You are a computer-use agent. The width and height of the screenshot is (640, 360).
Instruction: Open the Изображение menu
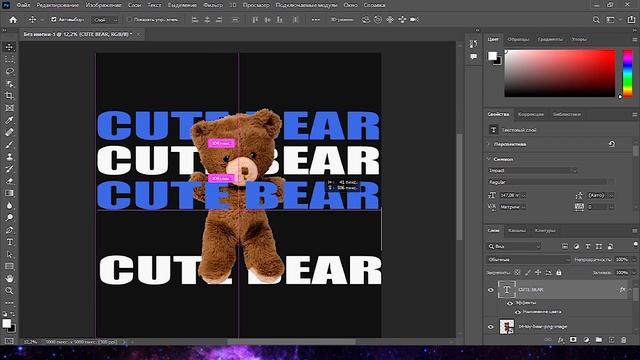104,5
